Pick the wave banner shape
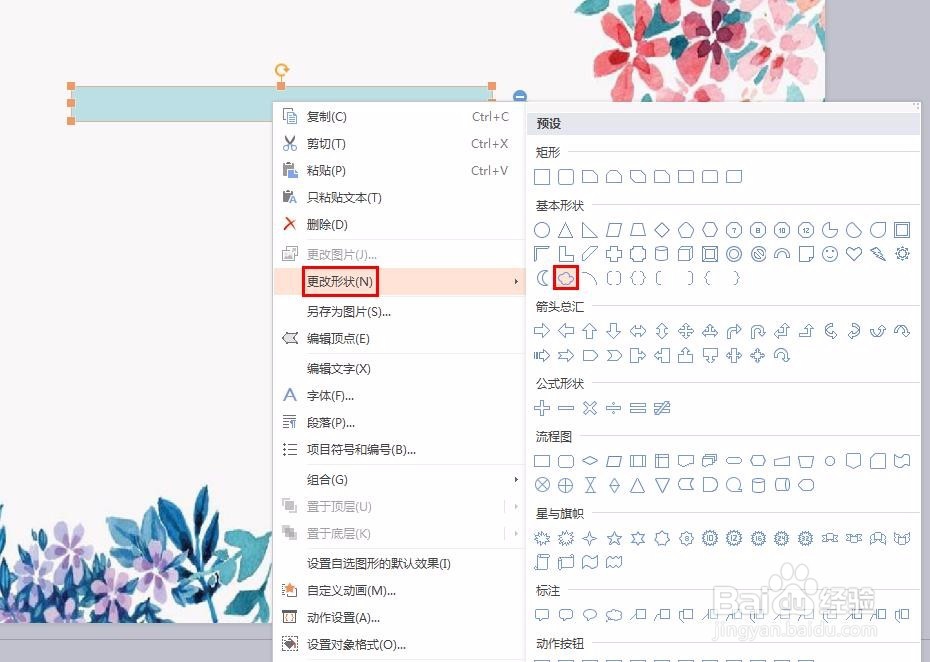Image resolution: width=930 pixels, height=662 pixels. [590, 562]
